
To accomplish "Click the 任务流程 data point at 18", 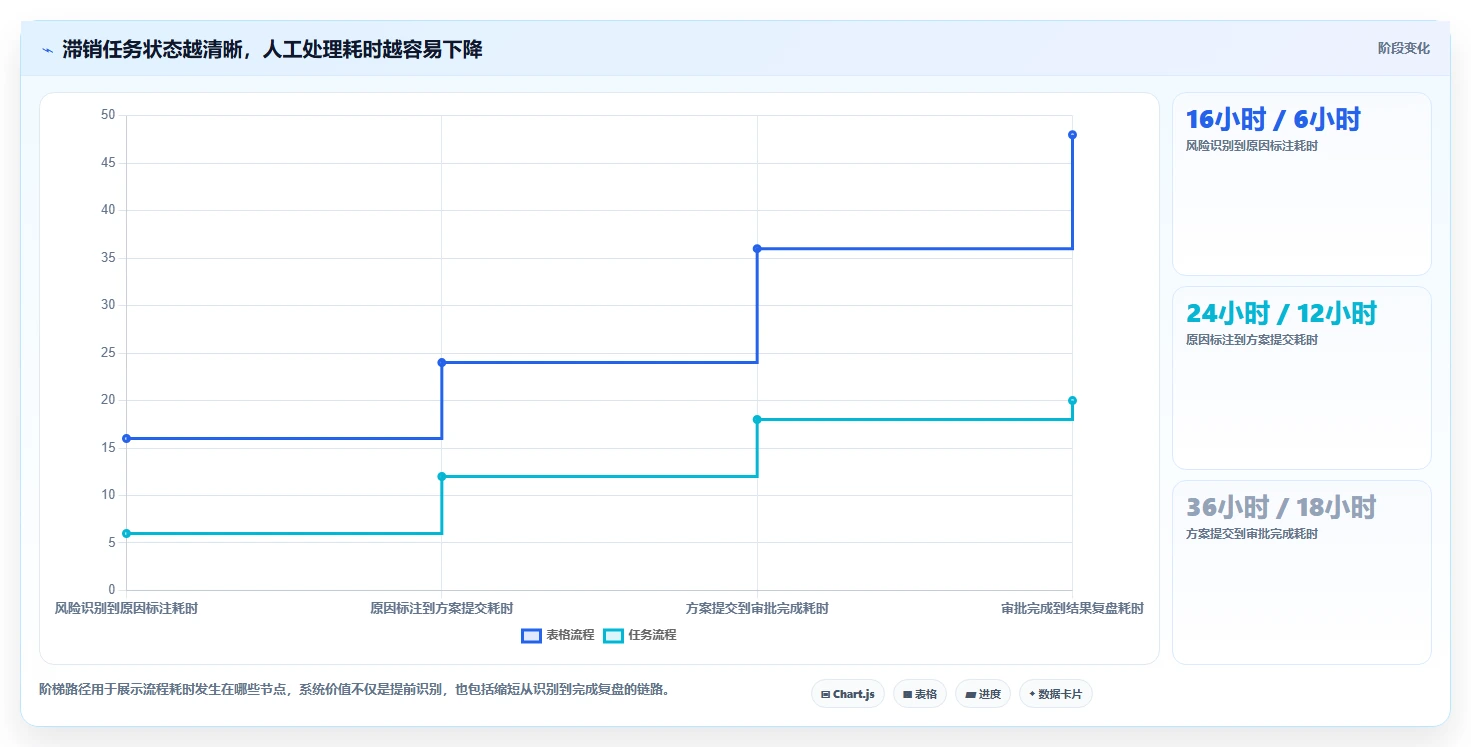I will tap(757, 419).
